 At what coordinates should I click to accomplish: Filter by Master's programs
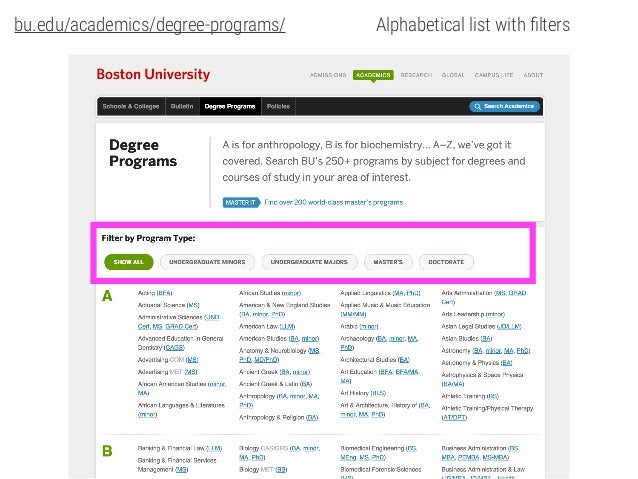point(388,262)
